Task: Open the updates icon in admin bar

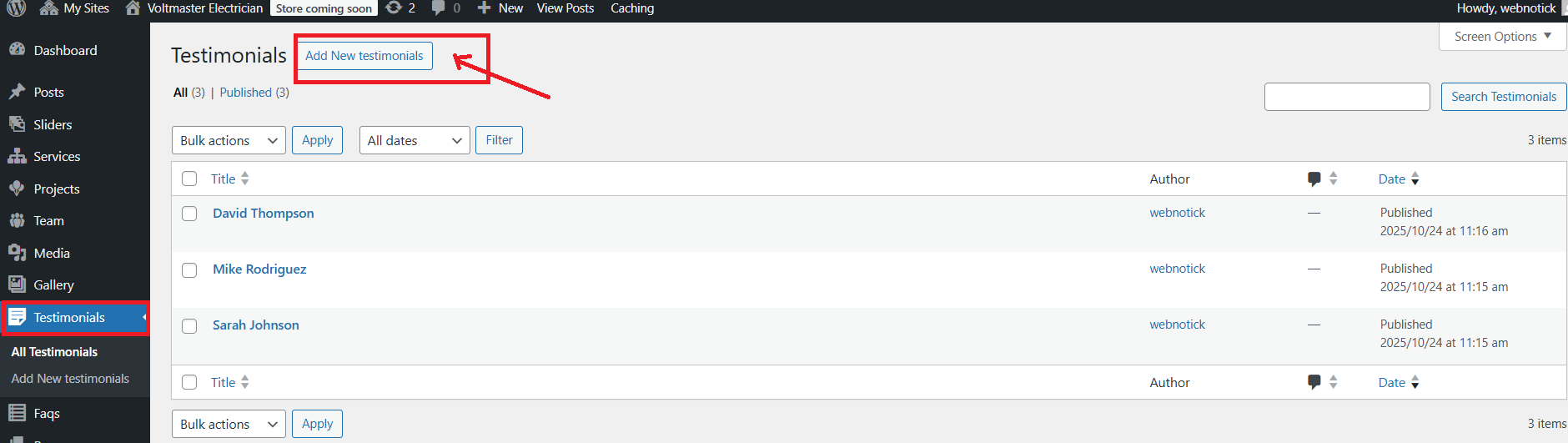Action: (394, 8)
